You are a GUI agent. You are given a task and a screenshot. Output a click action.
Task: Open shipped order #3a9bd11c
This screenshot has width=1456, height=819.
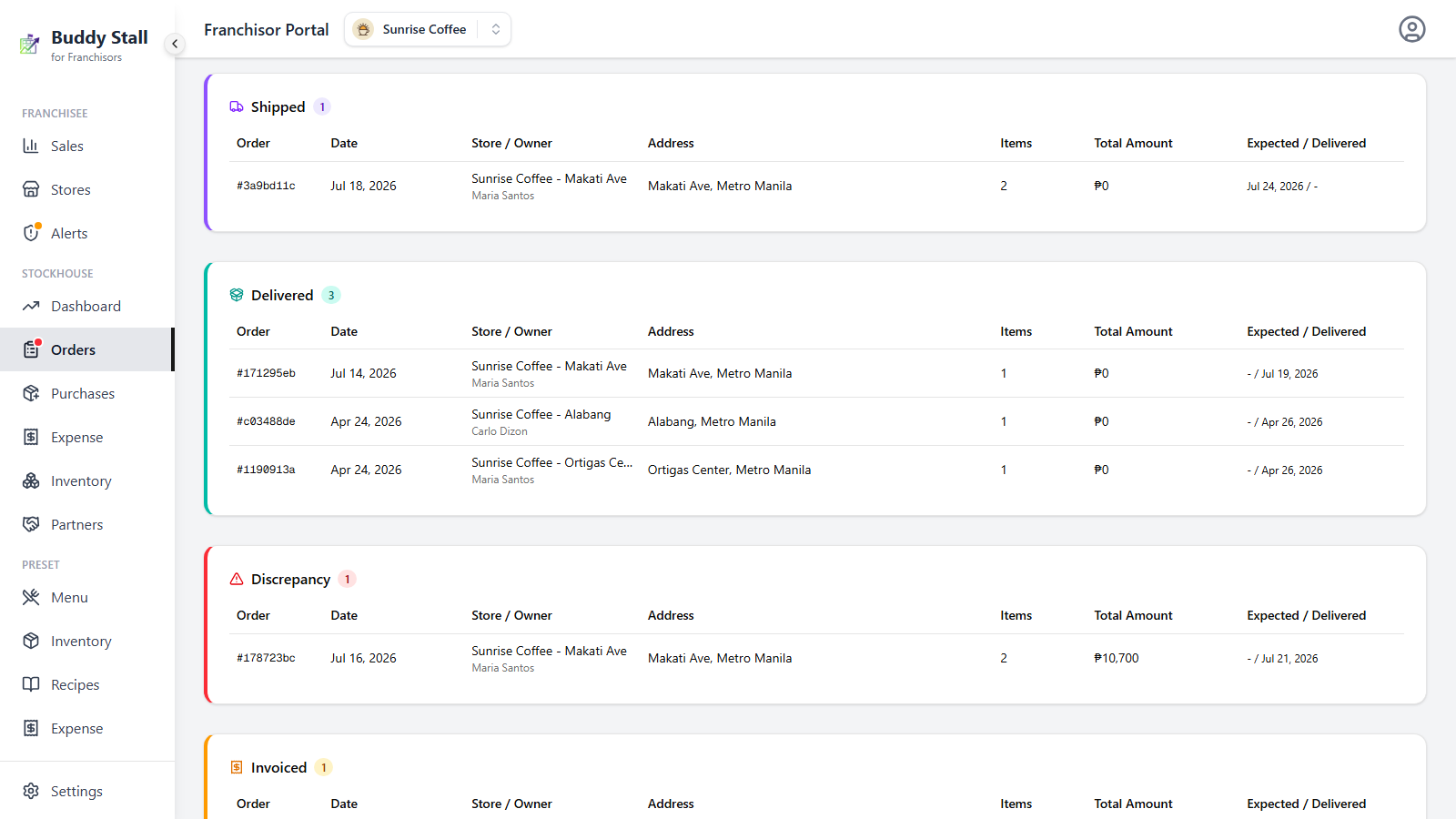coord(816,186)
